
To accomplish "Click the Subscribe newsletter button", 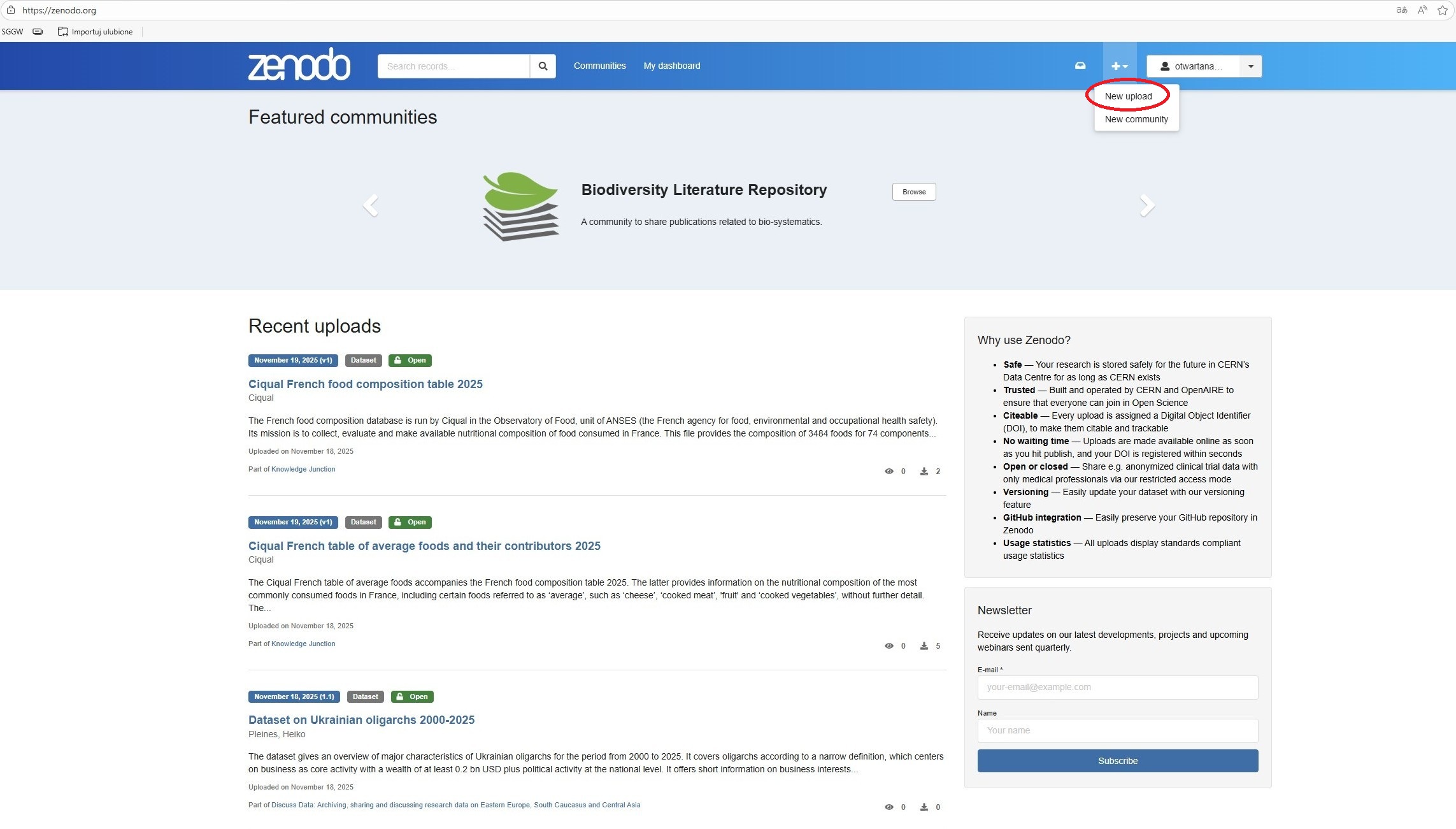I will coord(1117,761).
